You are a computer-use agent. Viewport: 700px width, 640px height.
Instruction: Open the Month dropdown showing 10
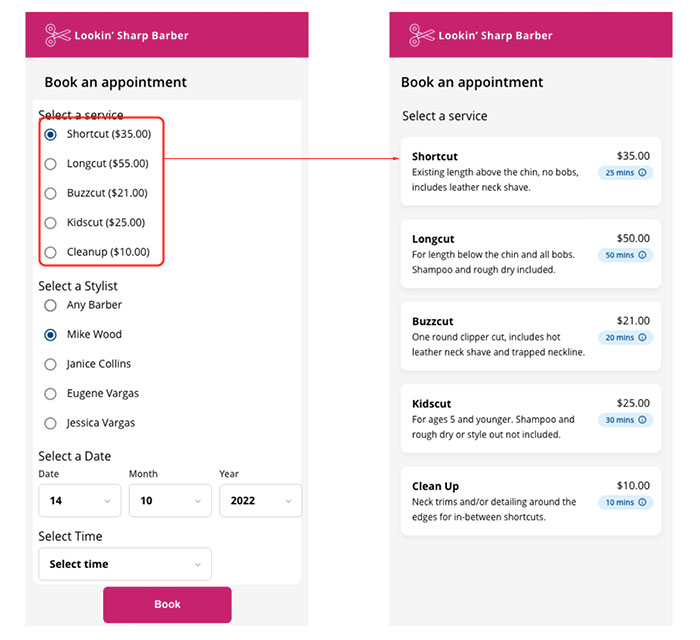[170, 501]
